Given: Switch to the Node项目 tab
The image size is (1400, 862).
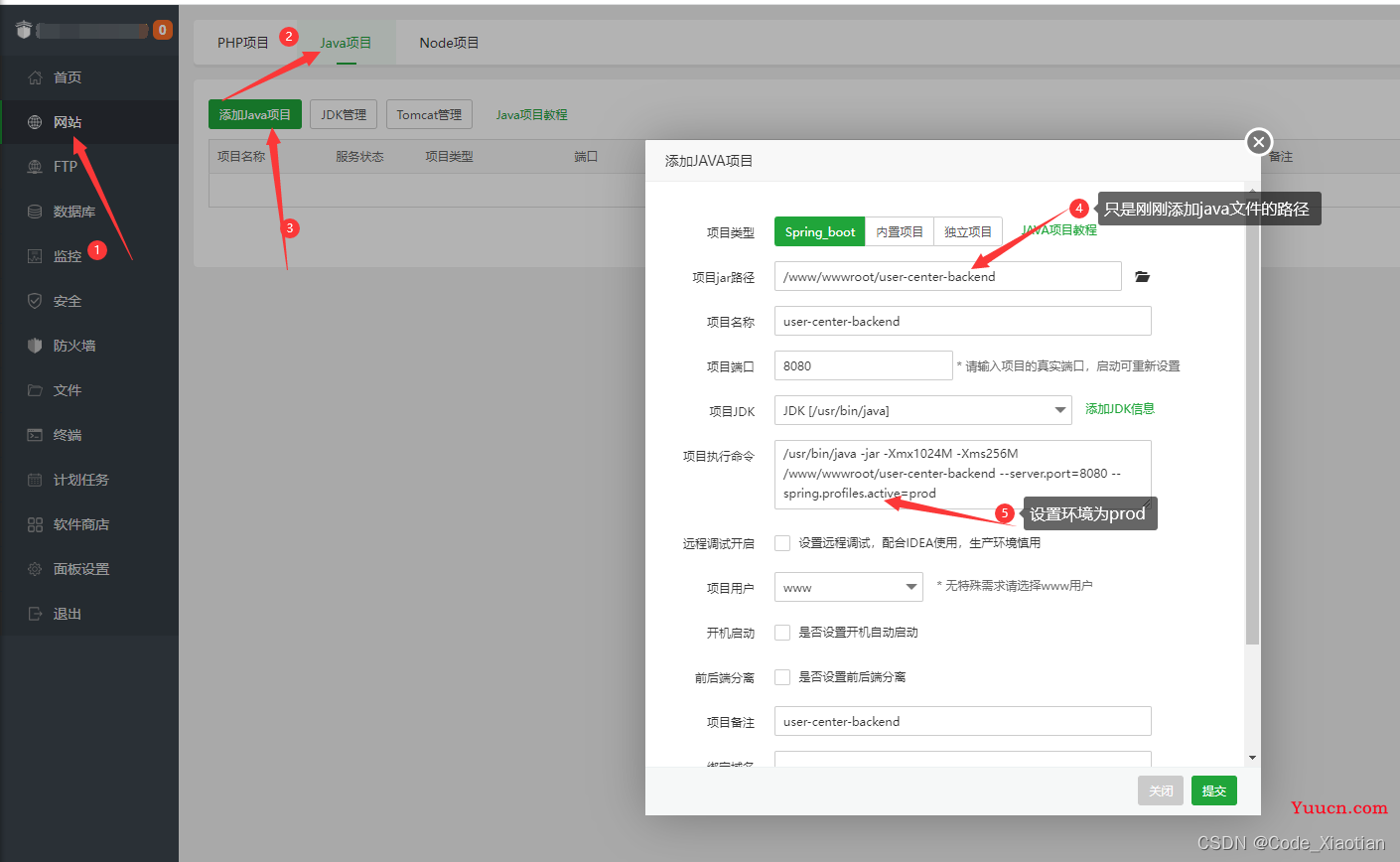Looking at the screenshot, I should point(449,43).
